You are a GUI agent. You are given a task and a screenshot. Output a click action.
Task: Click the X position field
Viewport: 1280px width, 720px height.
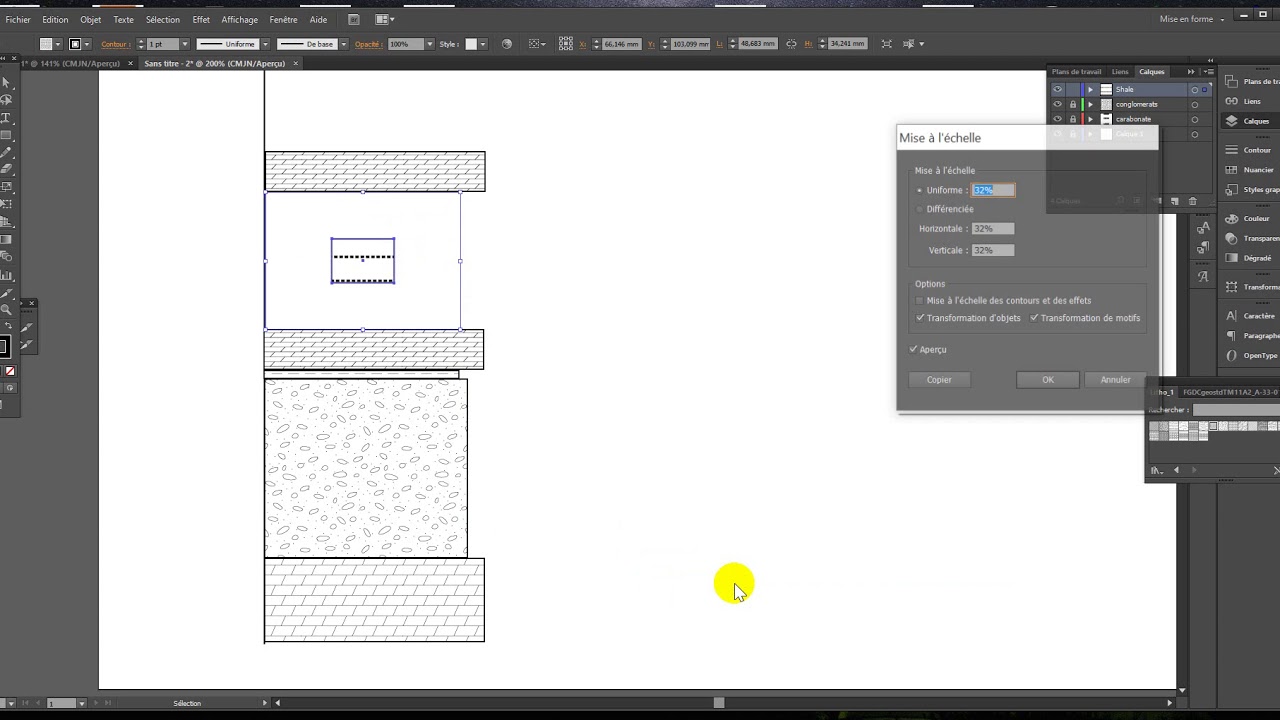[x=622, y=44]
